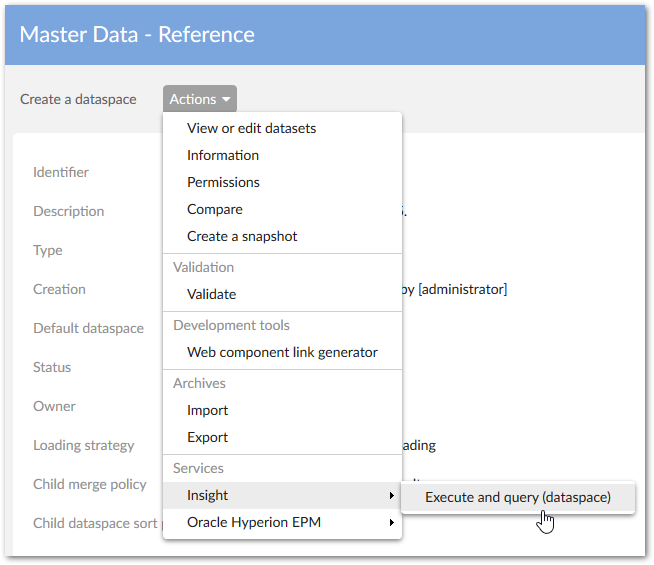The width and height of the screenshot is (654, 565).
Task: Click Execute and query (dataspace)
Action: point(517,496)
